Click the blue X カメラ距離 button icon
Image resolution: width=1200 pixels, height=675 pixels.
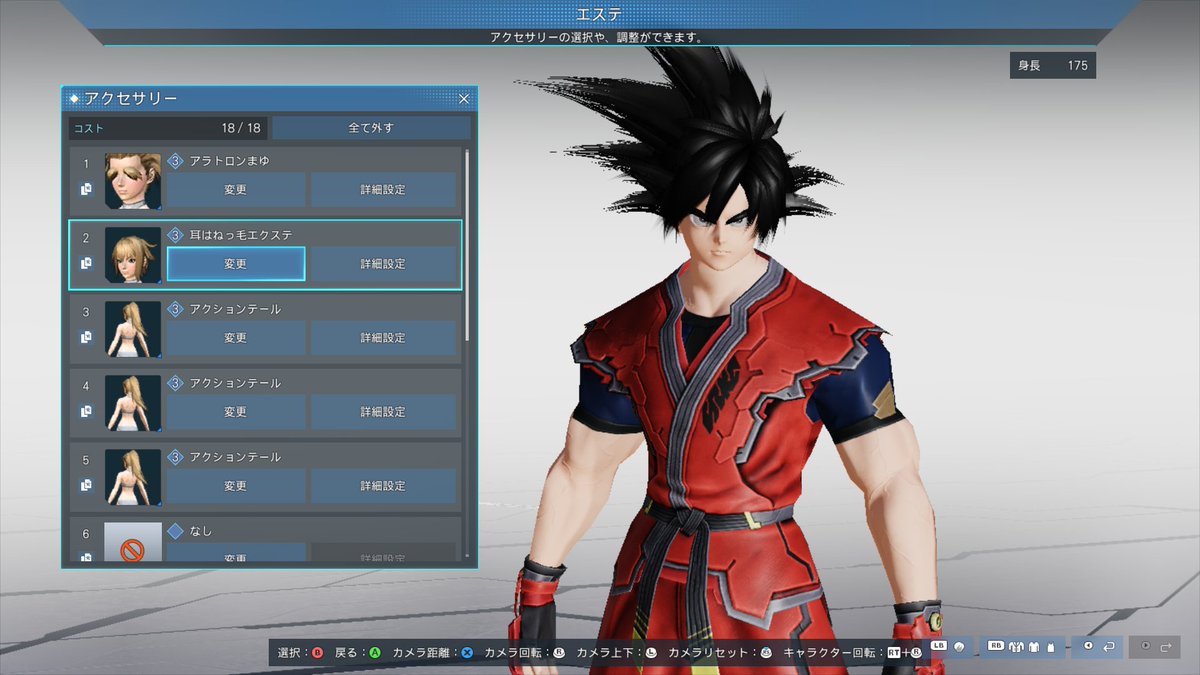[x=466, y=653]
